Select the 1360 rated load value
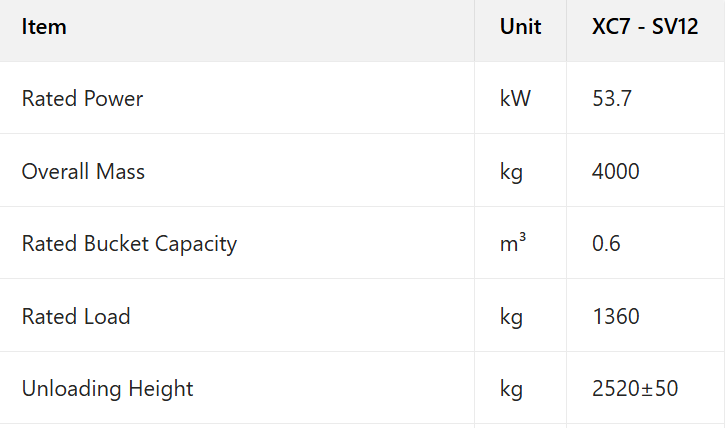Image resolution: width=725 pixels, height=428 pixels. point(615,317)
